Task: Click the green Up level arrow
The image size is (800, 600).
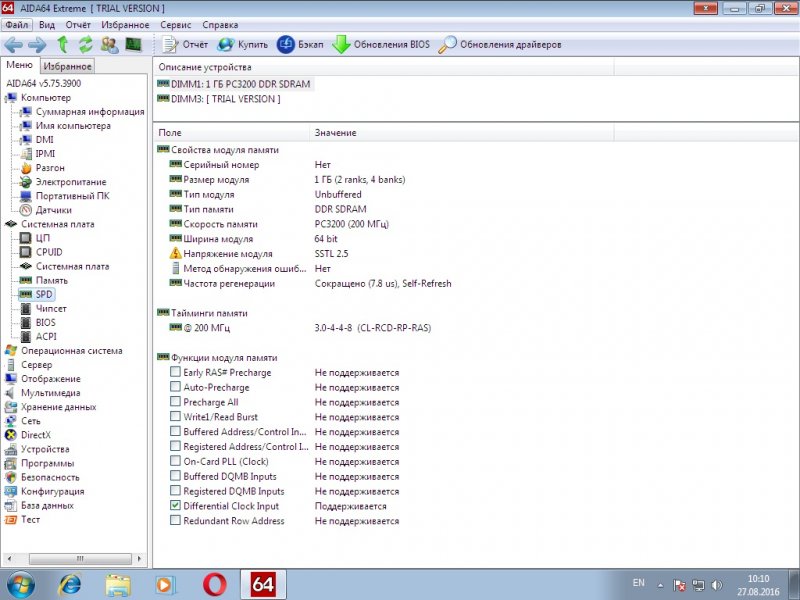Action: (63, 45)
